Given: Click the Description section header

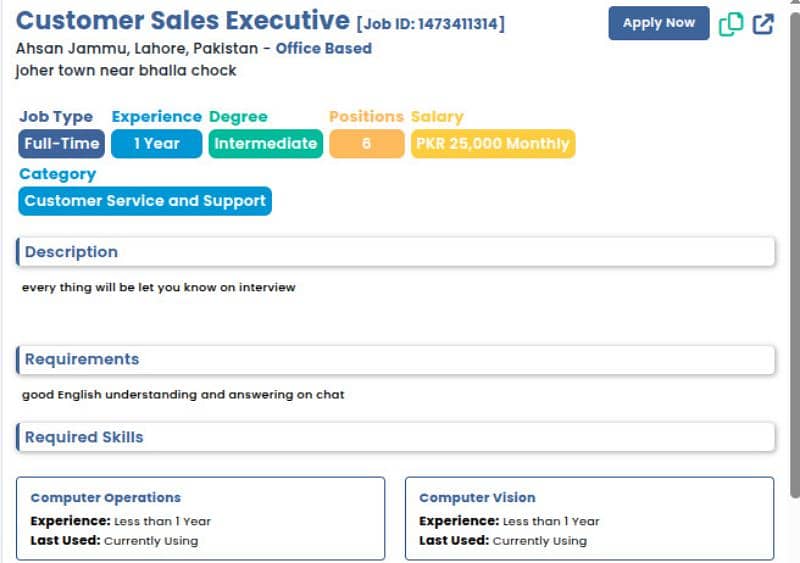Looking at the screenshot, I should [x=395, y=252].
